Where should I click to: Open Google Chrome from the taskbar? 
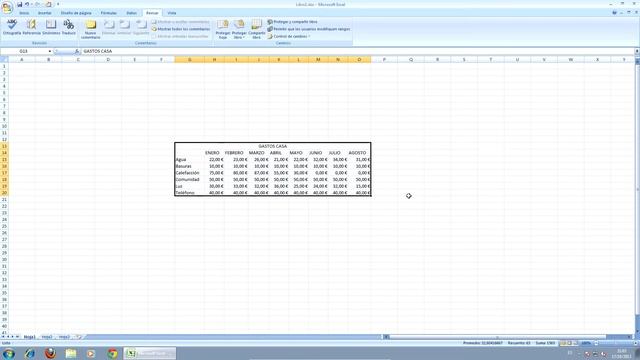112,353
